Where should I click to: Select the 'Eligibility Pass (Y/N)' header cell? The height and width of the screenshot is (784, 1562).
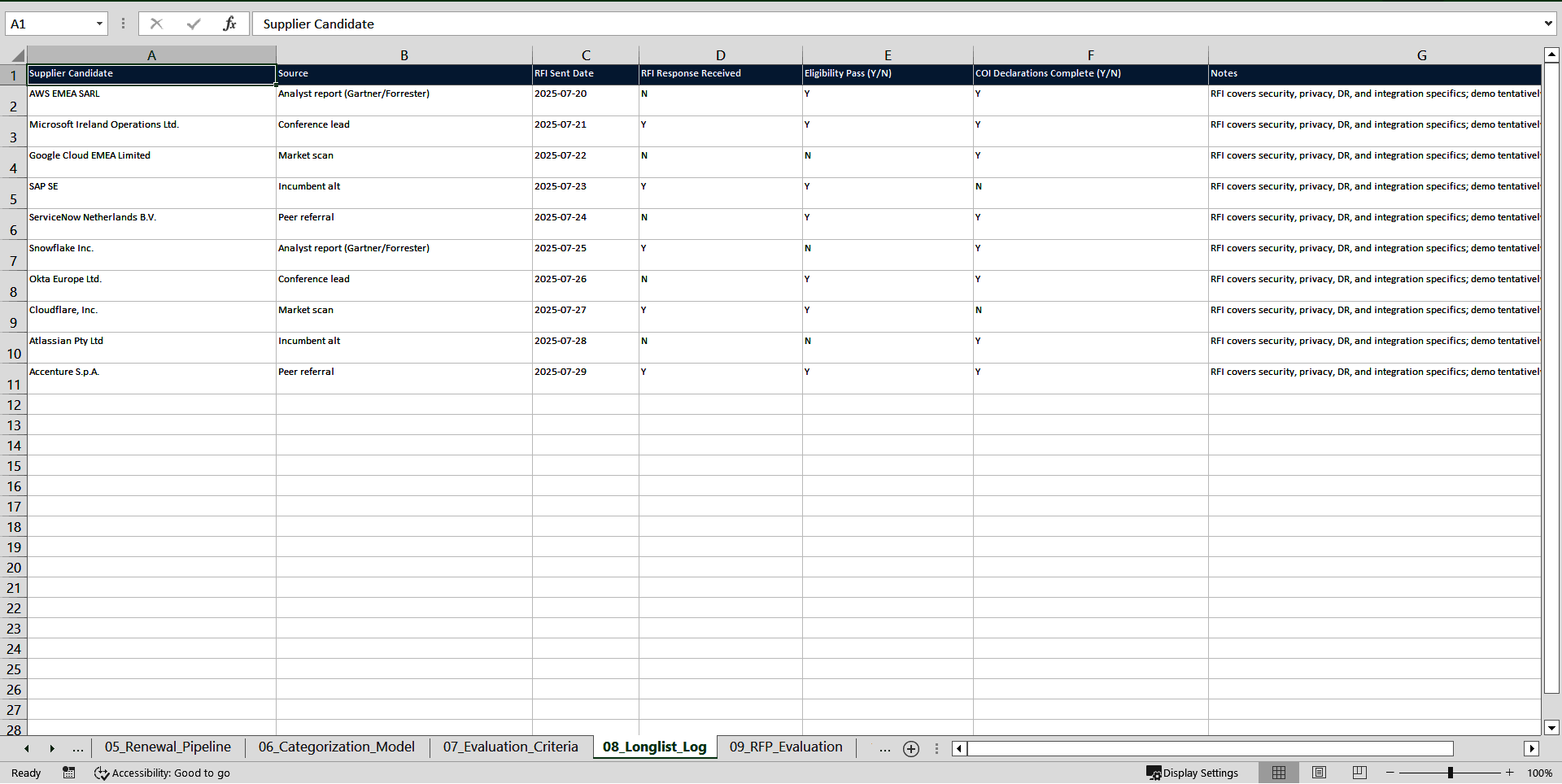[x=888, y=74]
